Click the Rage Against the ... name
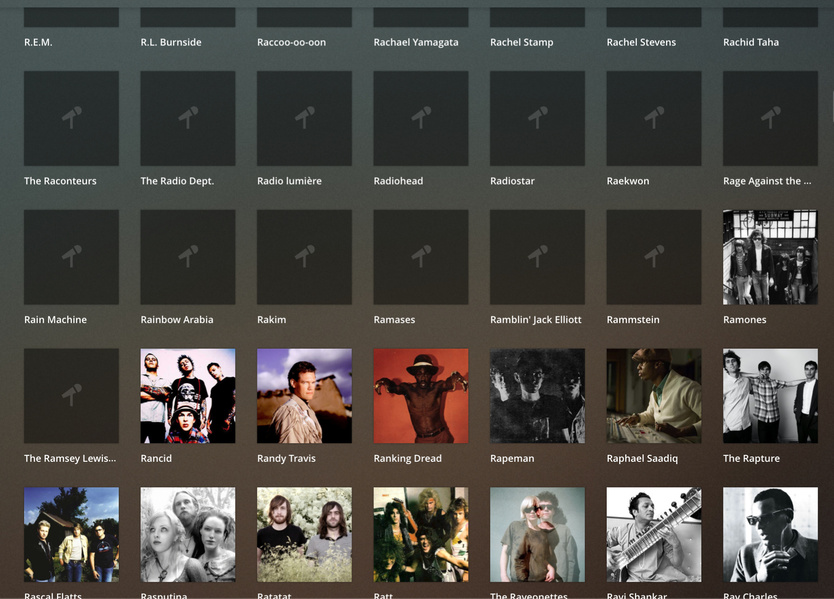Screen dimensions: 834x599 767,181
